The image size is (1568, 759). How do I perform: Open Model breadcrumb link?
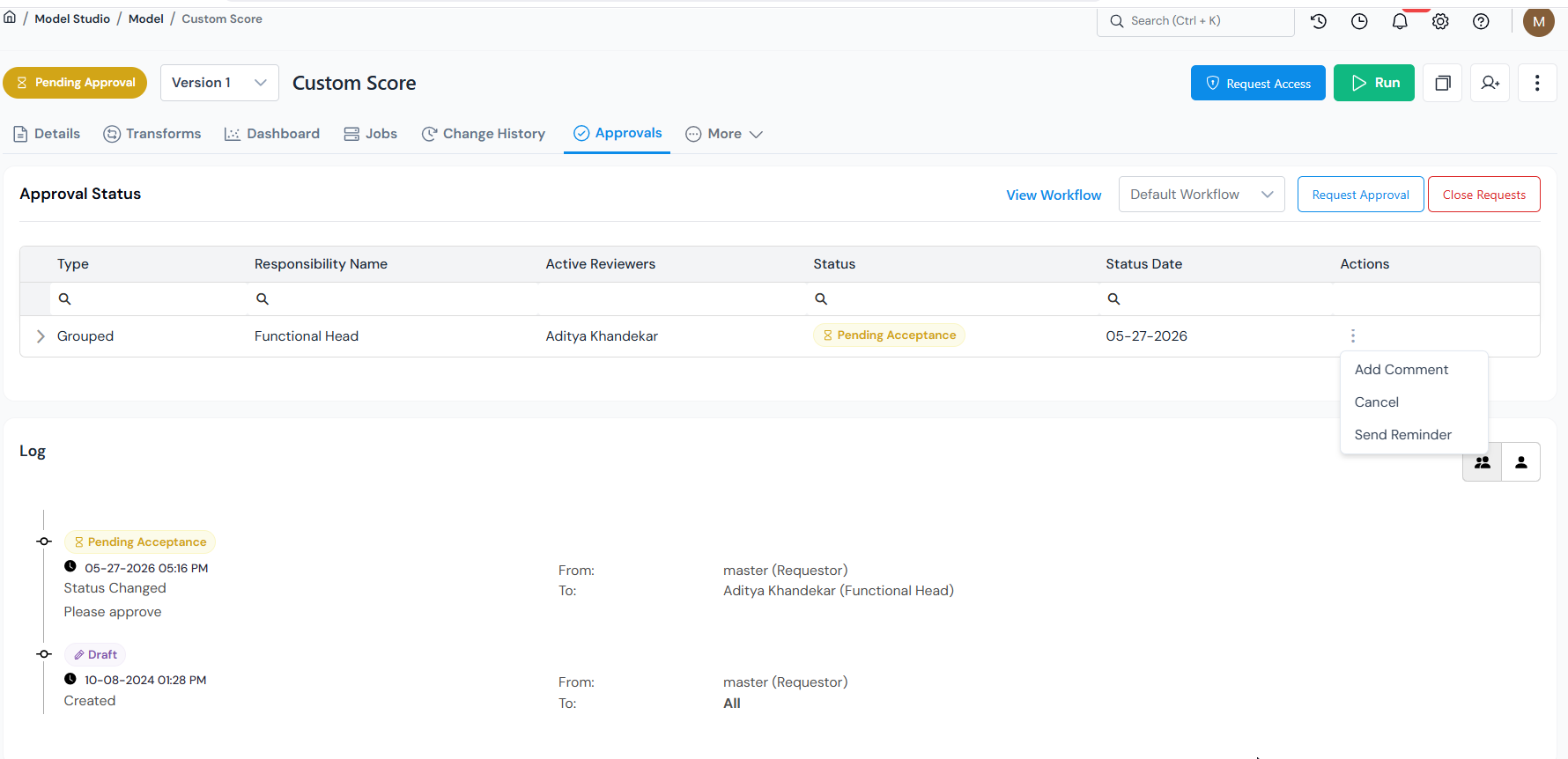coord(146,18)
